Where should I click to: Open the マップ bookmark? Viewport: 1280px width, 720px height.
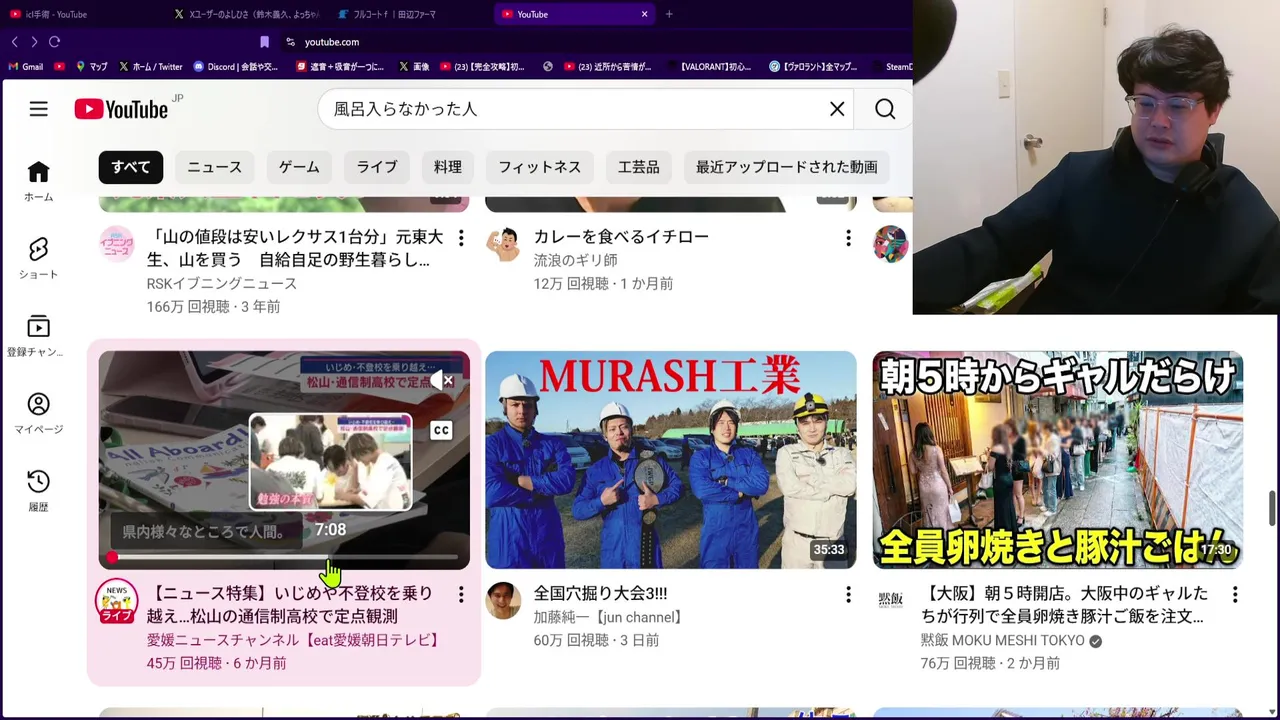point(91,67)
